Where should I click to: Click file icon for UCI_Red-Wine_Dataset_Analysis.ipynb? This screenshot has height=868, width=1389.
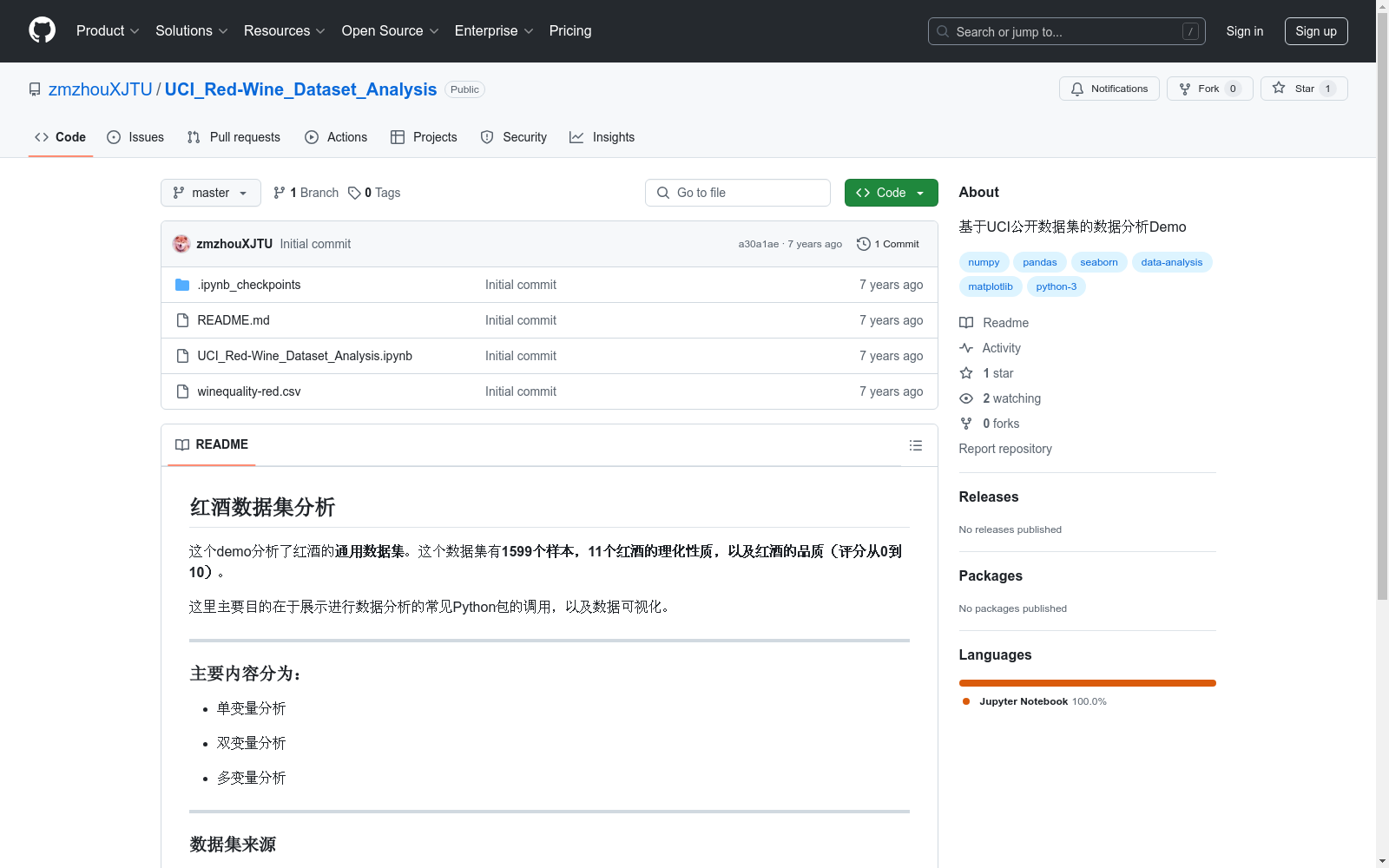click(182, 356)
